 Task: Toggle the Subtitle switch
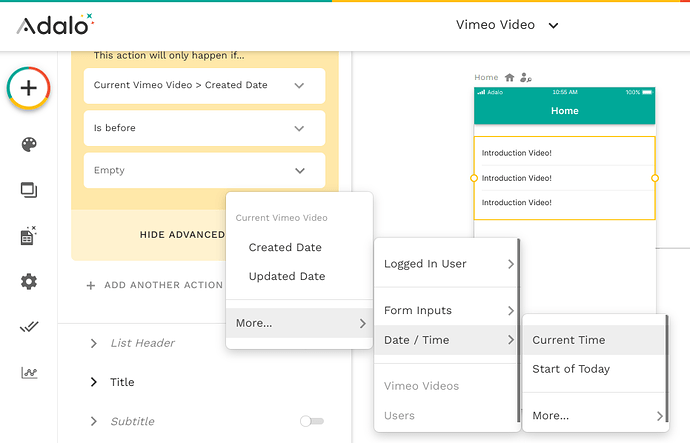click(312, 421)
